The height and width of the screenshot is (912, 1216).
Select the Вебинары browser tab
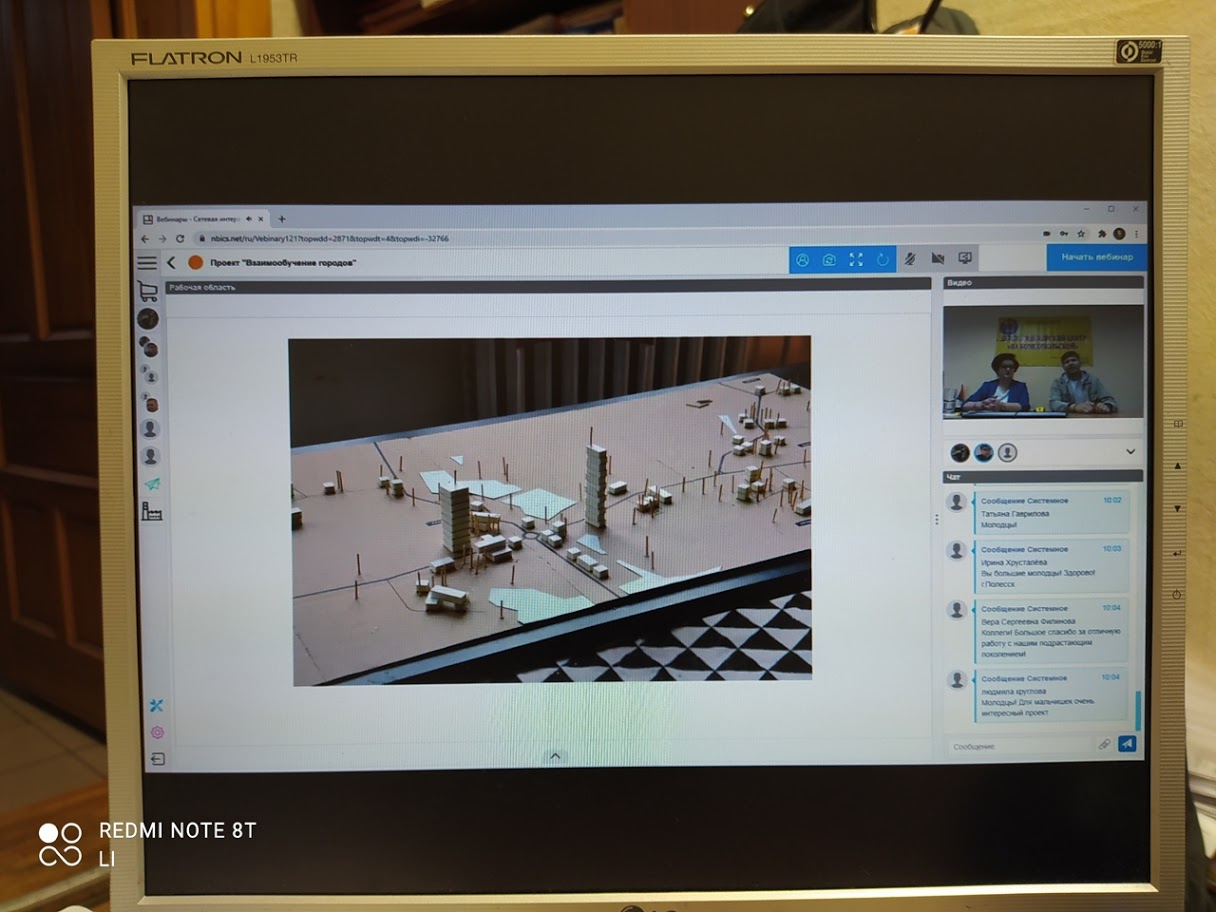[x=195, y=219]
